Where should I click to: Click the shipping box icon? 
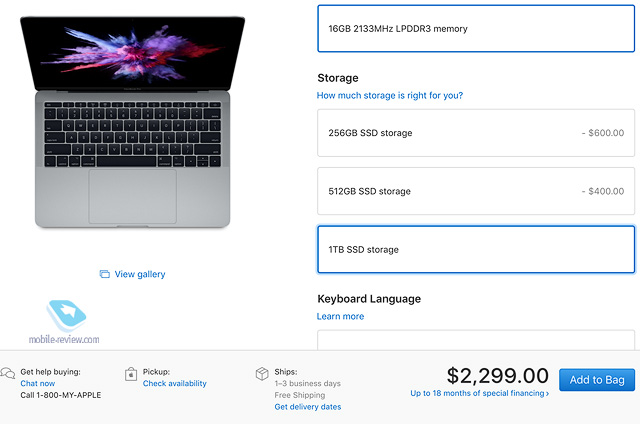tap(262, 373)
